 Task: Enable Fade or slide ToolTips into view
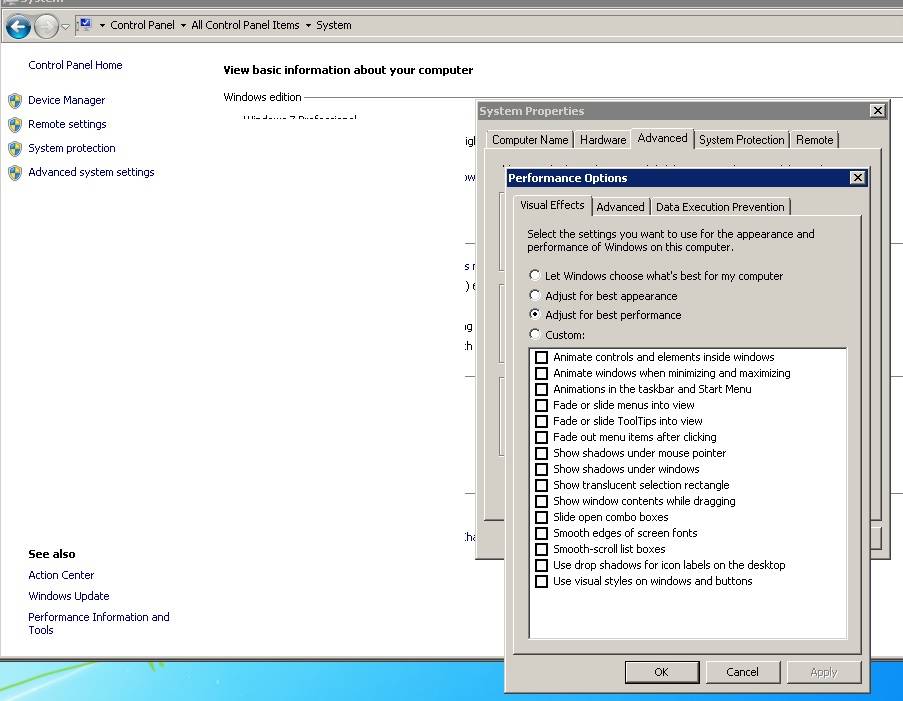coord(541,421)
